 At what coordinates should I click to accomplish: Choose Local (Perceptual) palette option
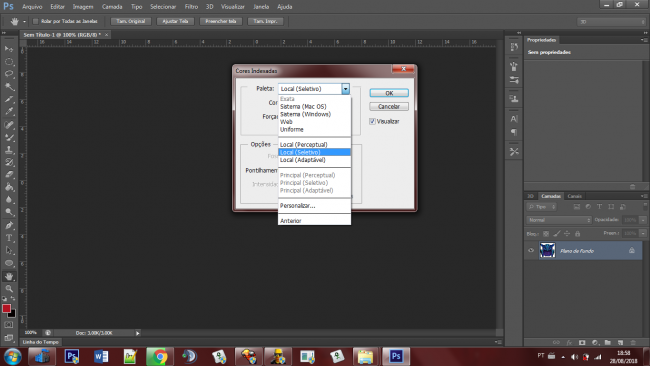click(x=315, y=144)
